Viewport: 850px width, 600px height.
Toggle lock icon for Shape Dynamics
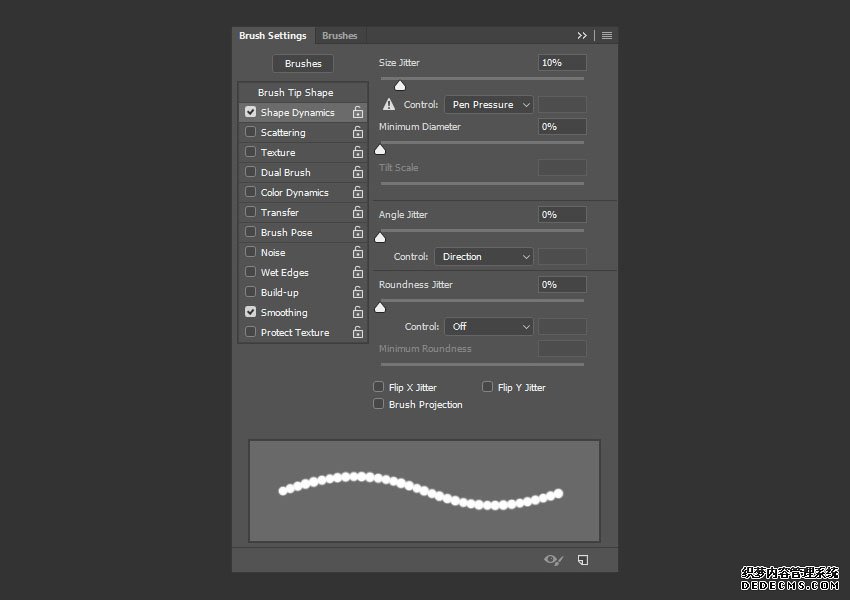tap(358, 112)
